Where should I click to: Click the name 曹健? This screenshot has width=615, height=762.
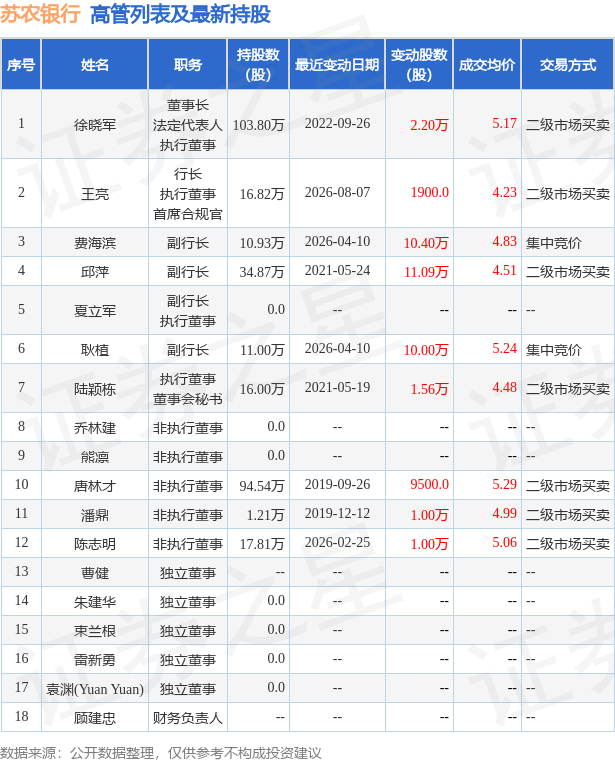coord(95,573)
